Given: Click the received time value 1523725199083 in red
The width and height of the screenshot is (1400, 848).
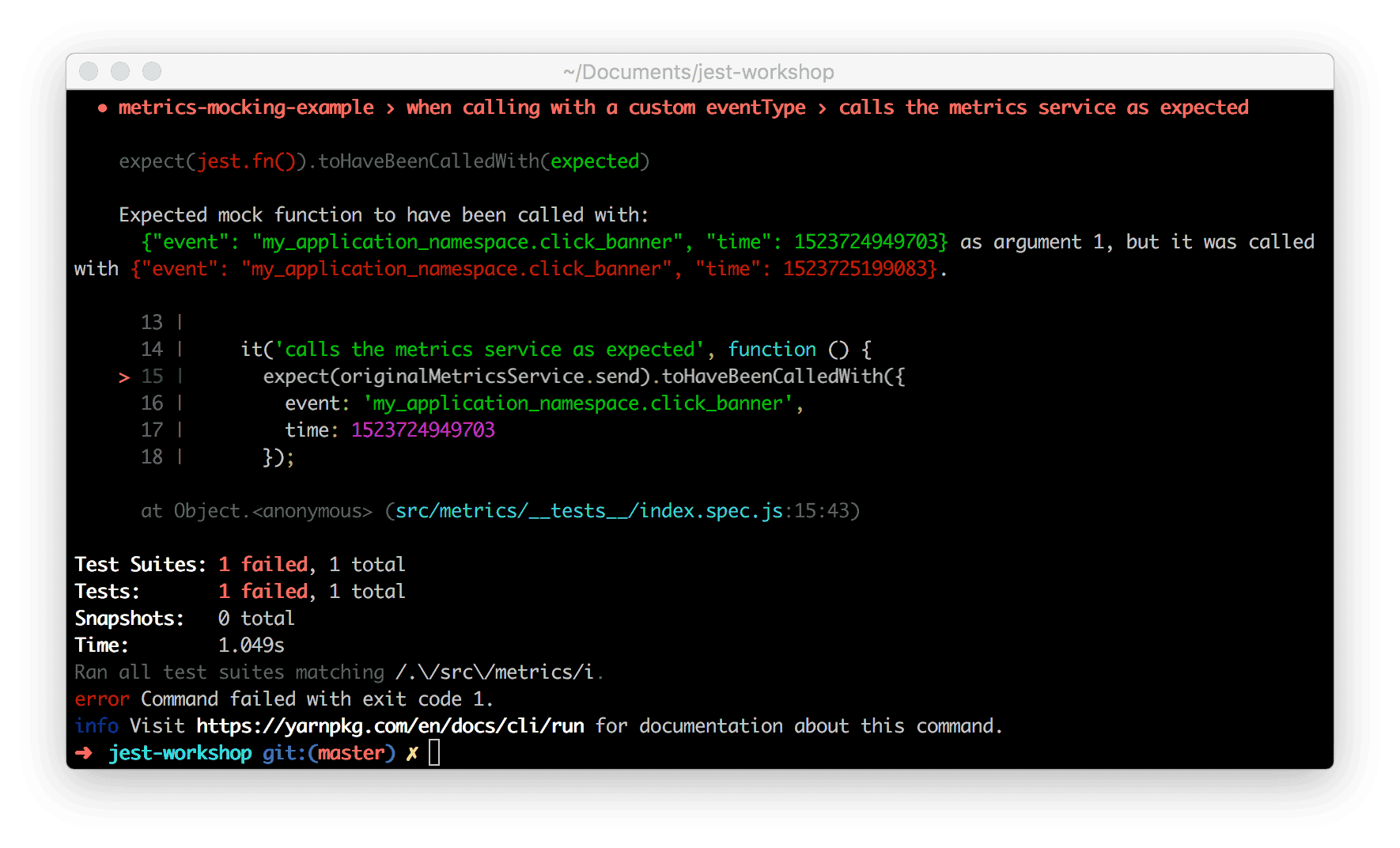Looking at the screenshot, I should pyautogui.click(x=853, y=269).
